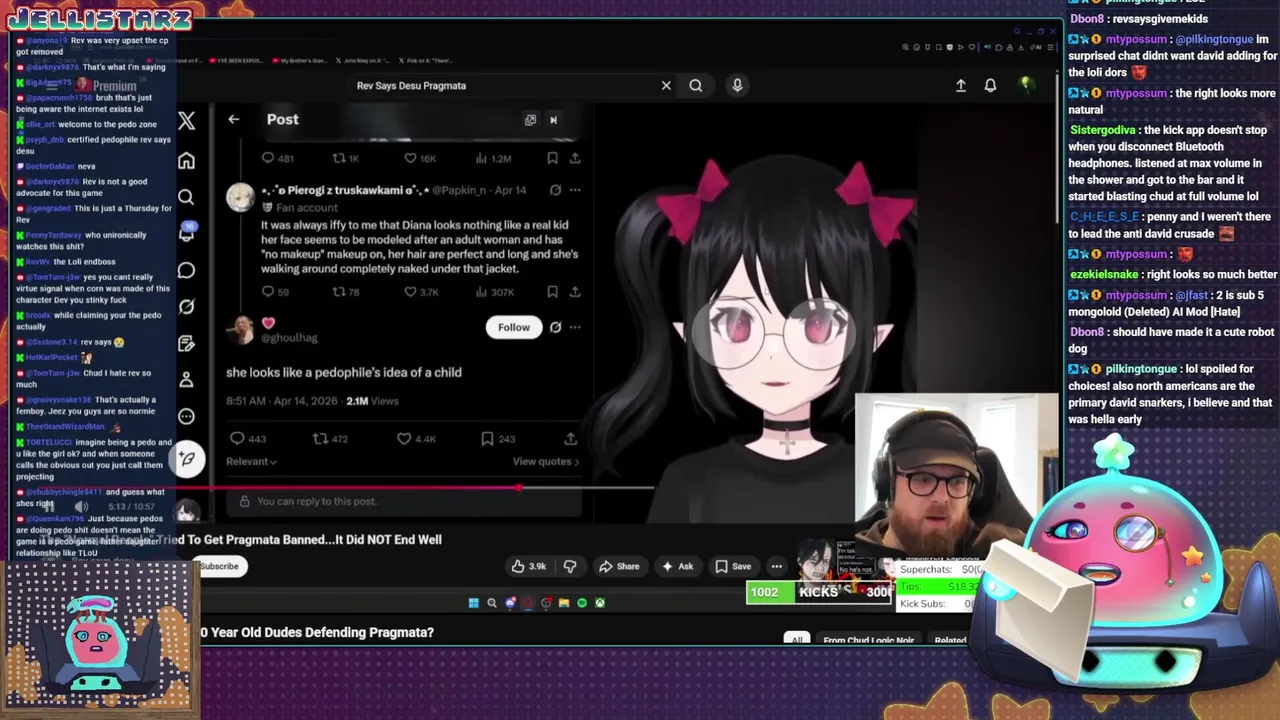Click the YouTube Share button
The width and height of the screenshot is (1280, 720).
[x=619, y=566]
